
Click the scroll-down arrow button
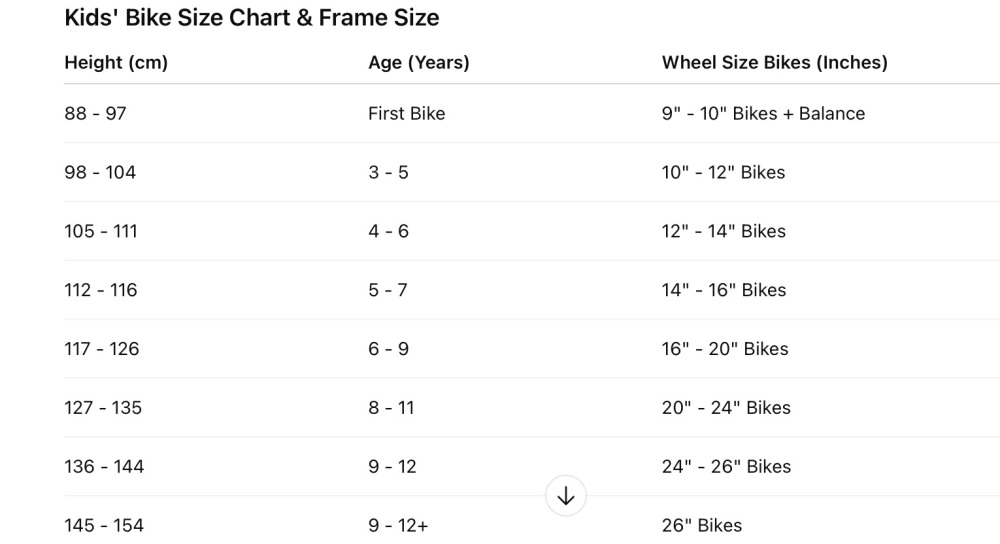[x=566, y=496]
